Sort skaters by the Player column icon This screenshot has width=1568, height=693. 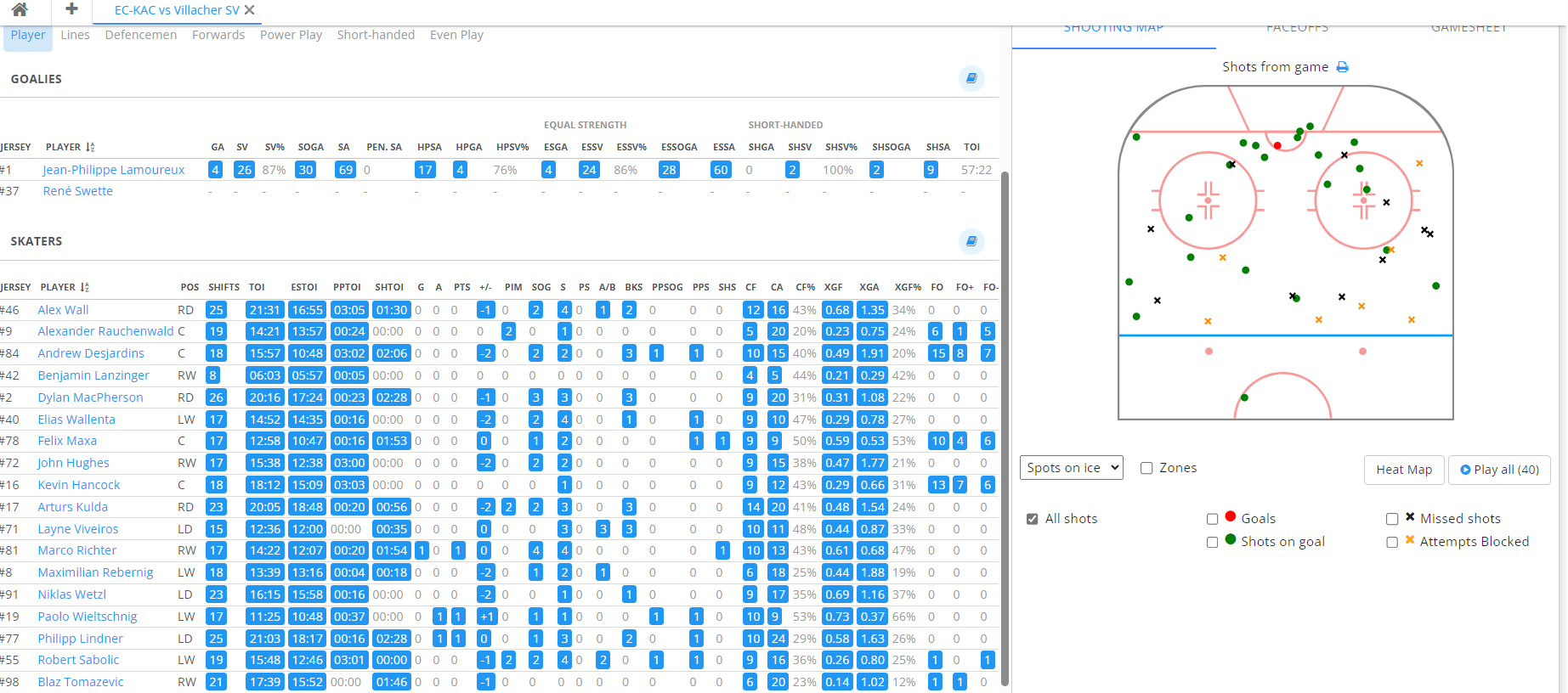point(85,287)
